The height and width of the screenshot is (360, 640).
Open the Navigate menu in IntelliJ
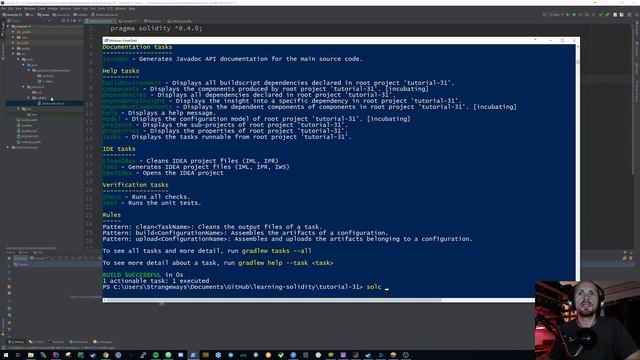coord(30,9)
